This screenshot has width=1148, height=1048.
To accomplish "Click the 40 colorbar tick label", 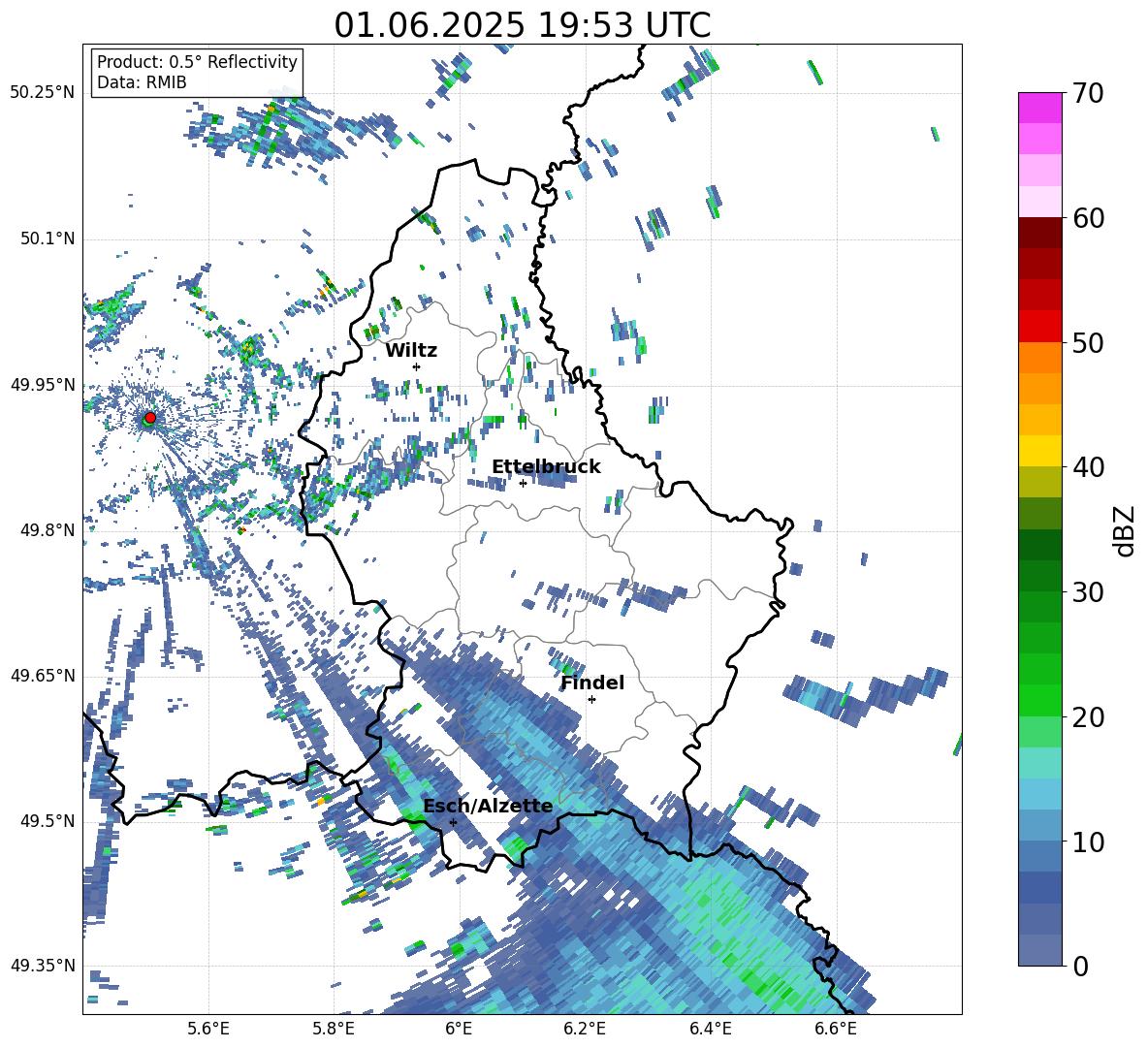I will click(1088, 467).
